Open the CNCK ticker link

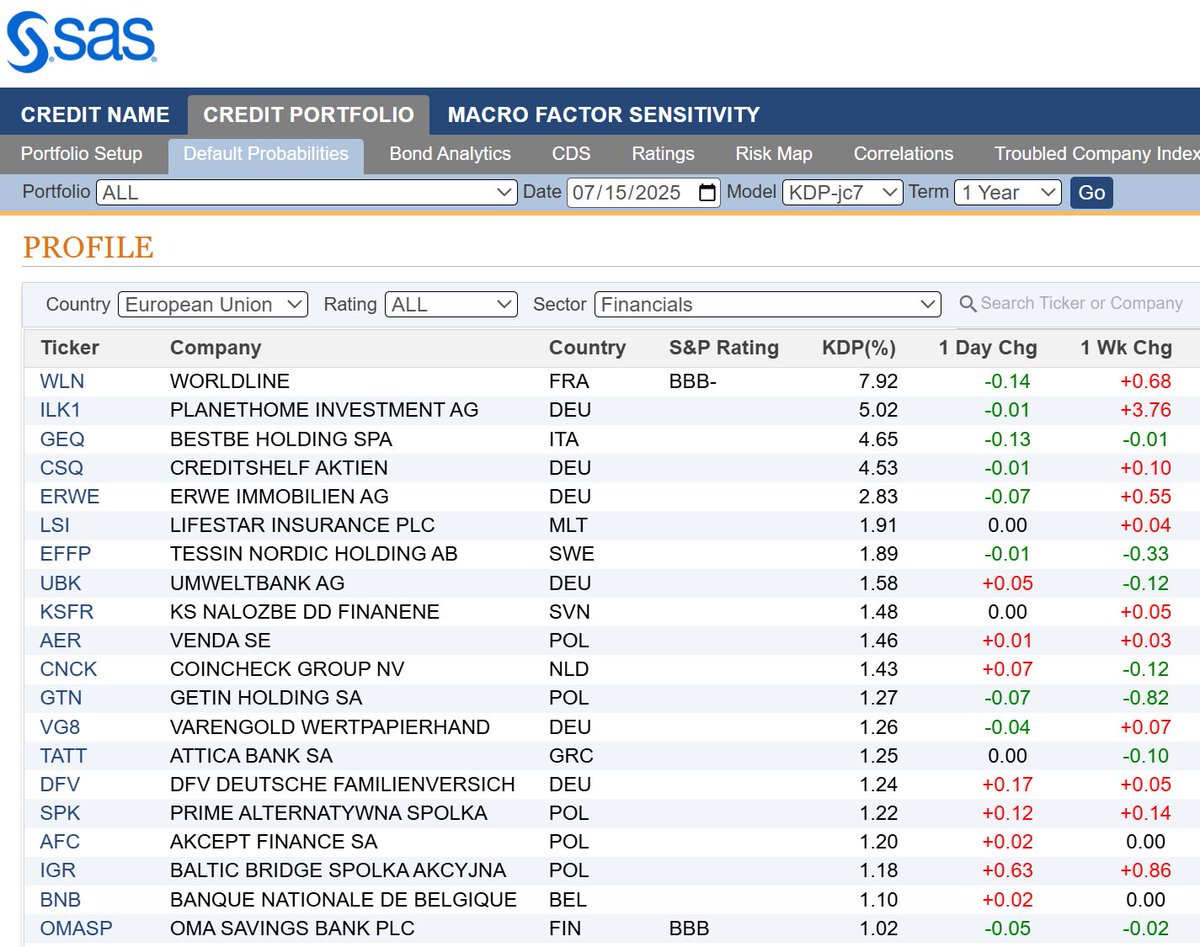click(x=69, y=669)
